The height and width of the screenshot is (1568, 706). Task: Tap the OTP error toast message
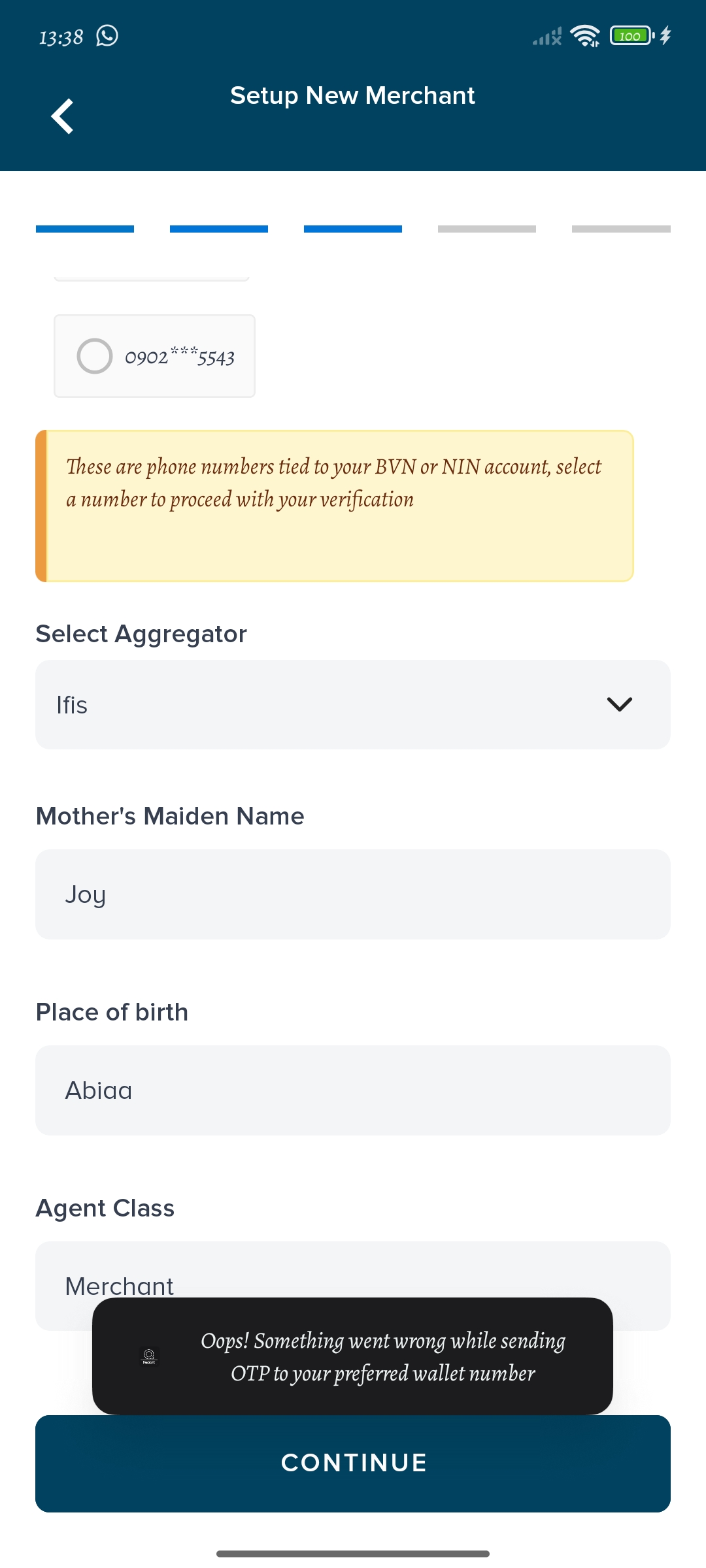coord(382,1356)
